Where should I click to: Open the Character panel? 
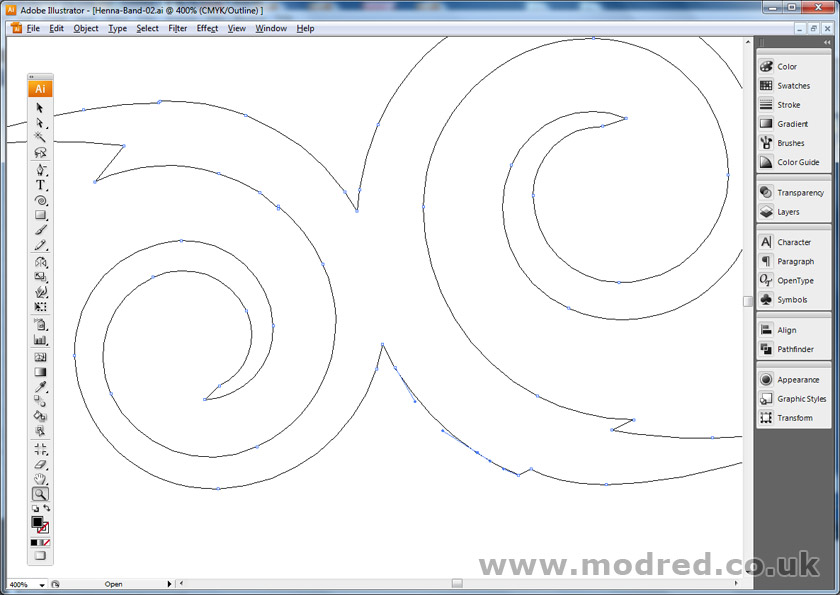point(794,241)
